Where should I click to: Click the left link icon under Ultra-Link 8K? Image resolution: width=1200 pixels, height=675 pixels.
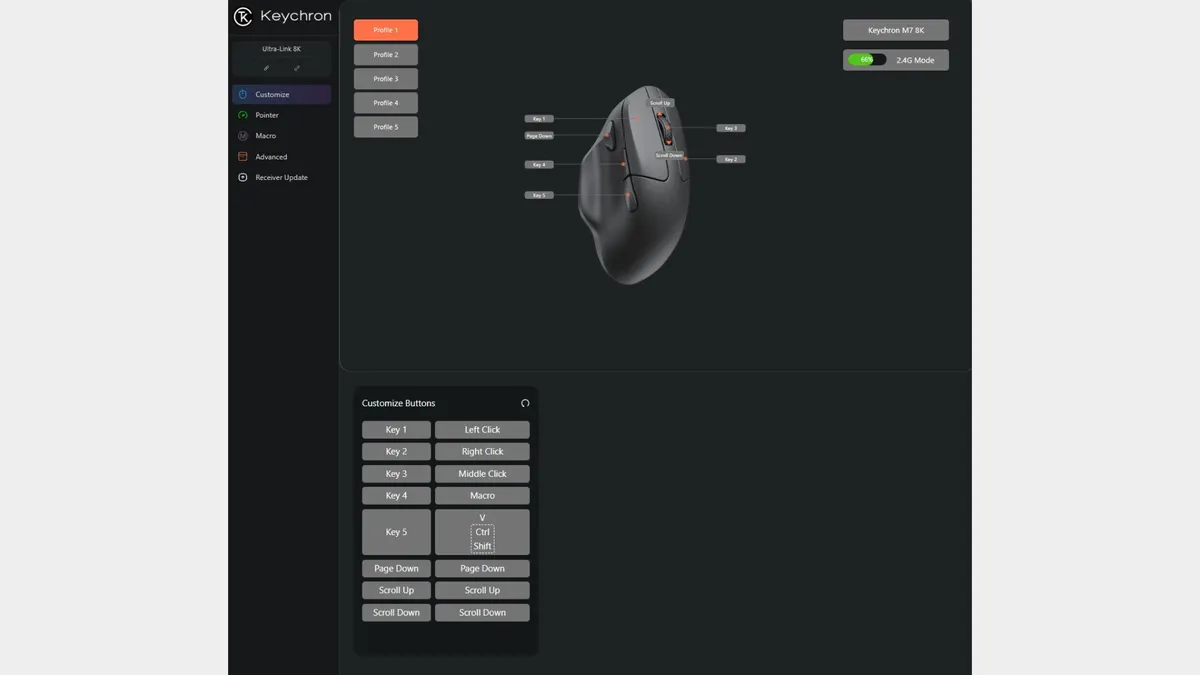coord(266,68)
